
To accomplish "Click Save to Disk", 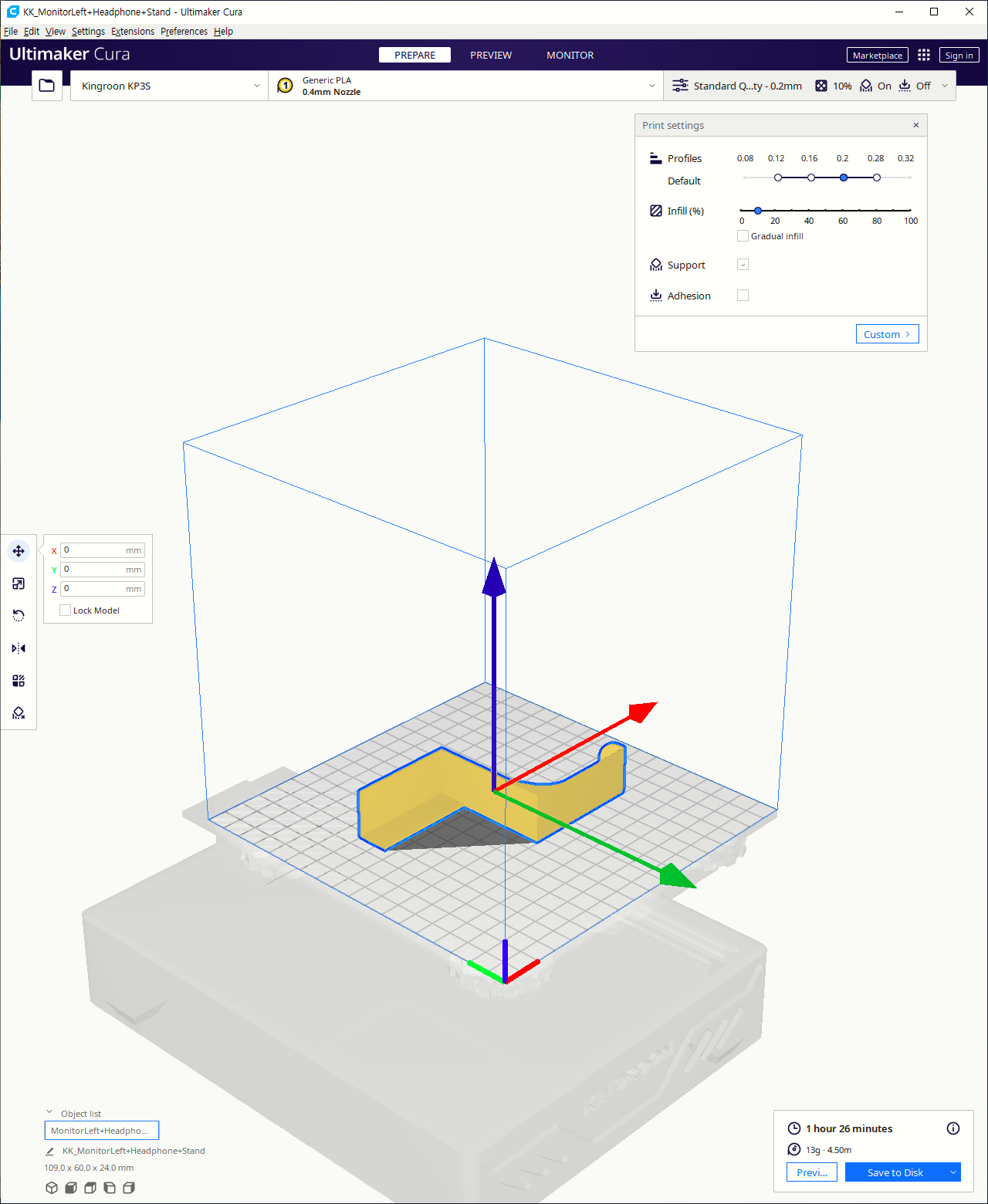I will [x=895, y=1172].
